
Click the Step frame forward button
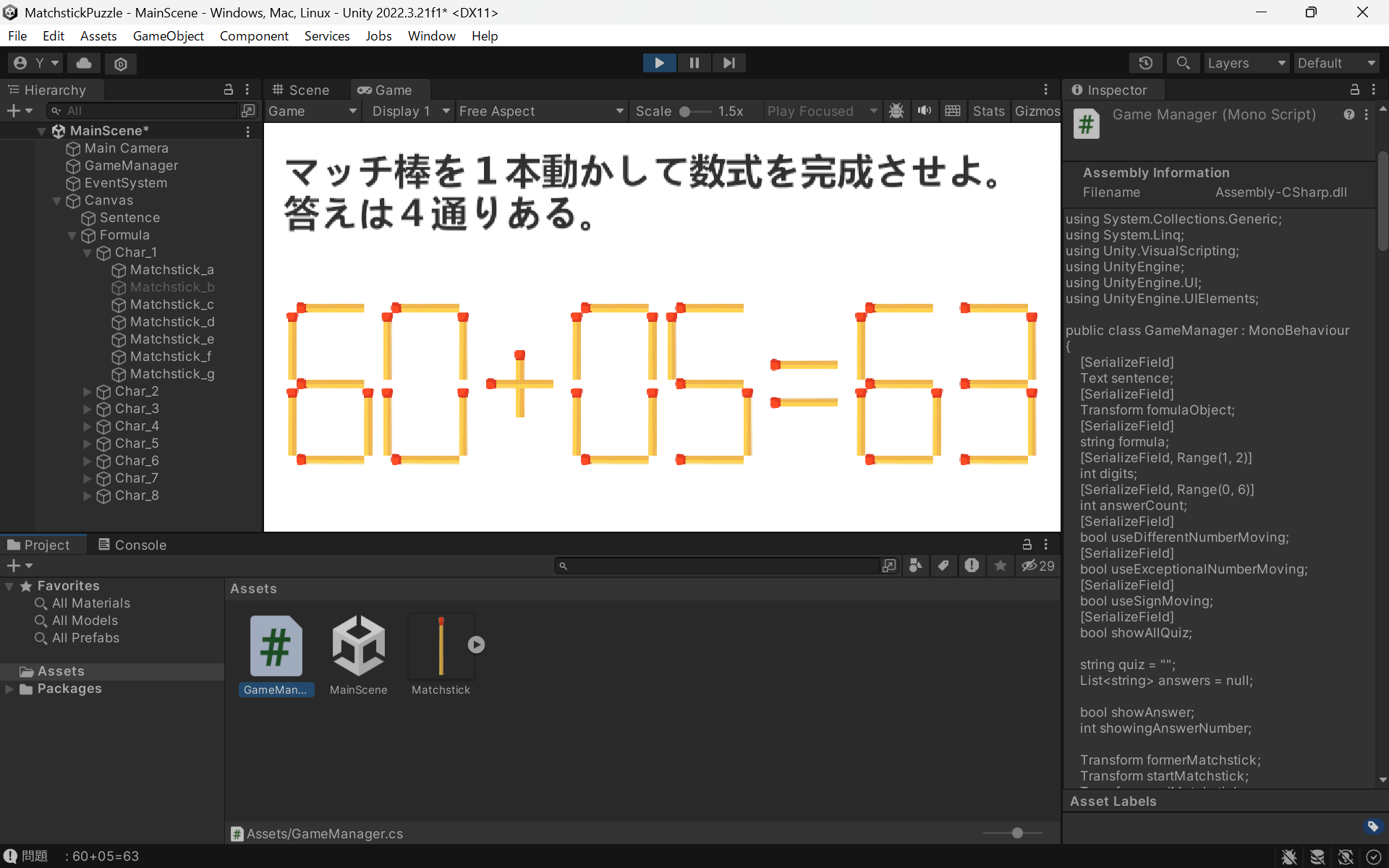click(x=729, y=63)
